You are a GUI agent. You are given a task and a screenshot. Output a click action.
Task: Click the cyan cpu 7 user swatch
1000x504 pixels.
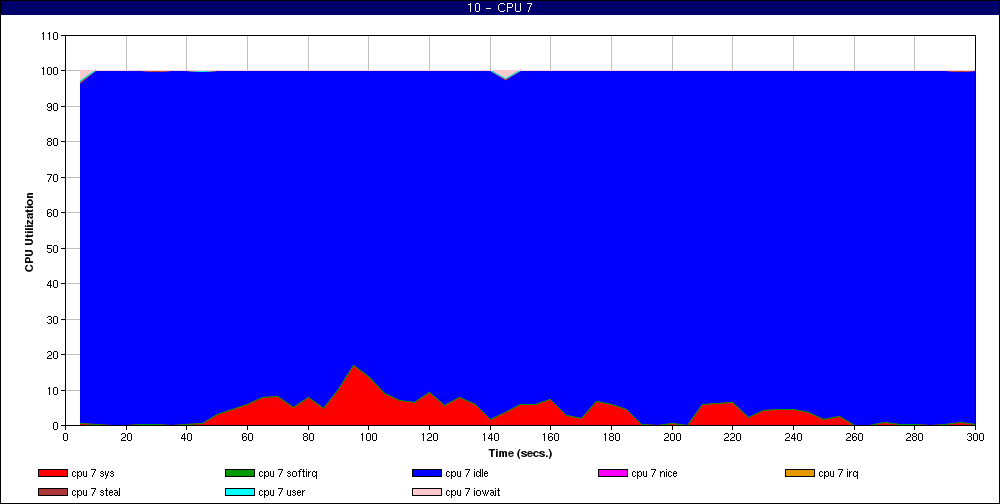(239, 493)
